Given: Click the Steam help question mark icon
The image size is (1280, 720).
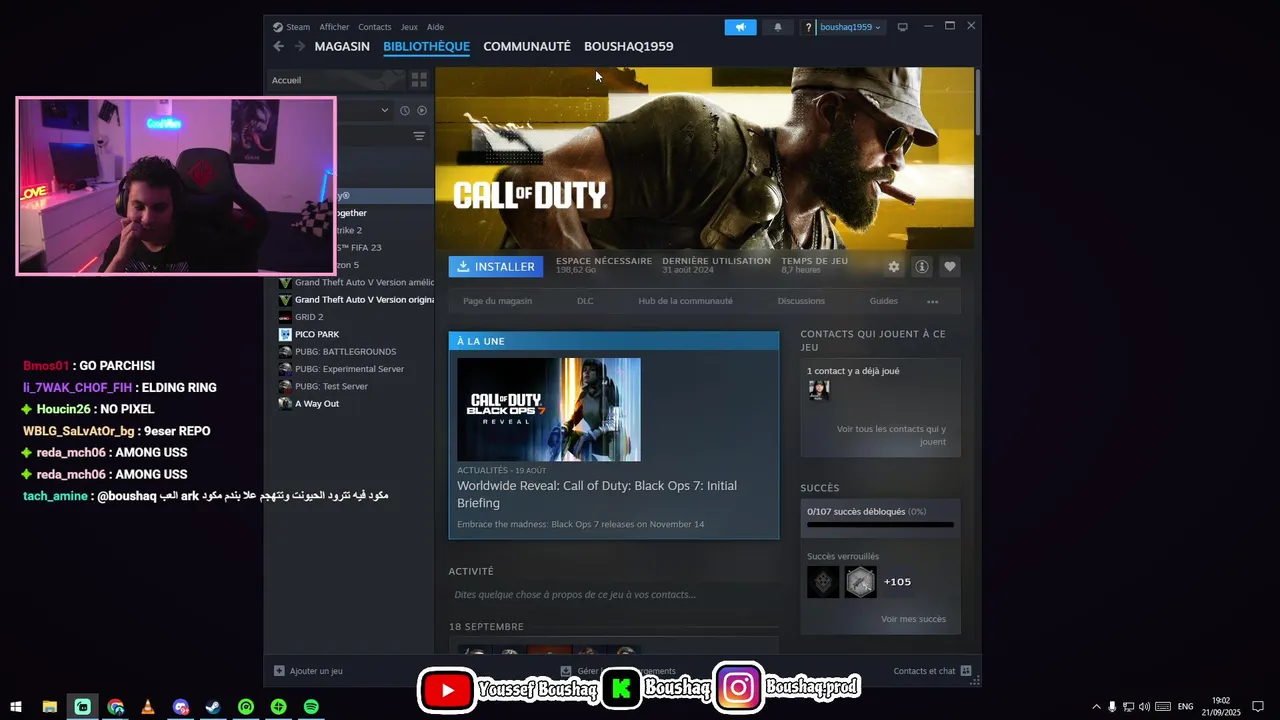Looking at the screenshot, I should (x=808, y=27).
